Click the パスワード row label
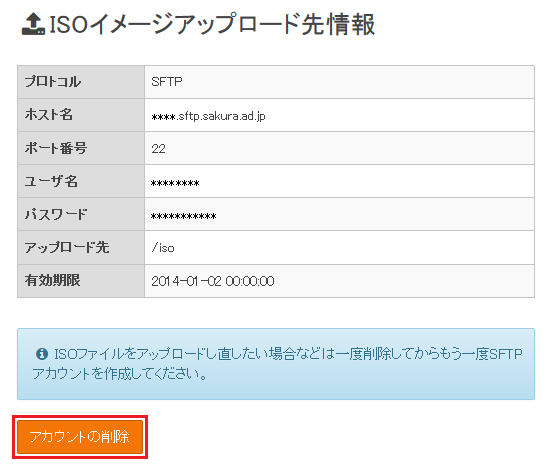The width and height of the screenshot is (550, 470). (x=56, y=214)
